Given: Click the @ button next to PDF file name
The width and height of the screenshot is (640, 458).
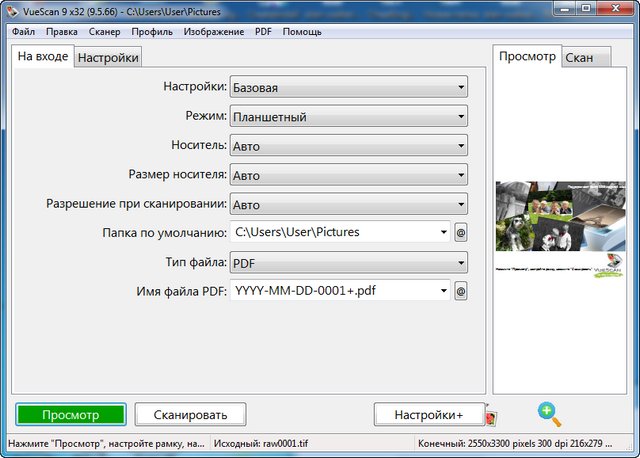Looking at the screenshot, I should click(x=461, y=291).
